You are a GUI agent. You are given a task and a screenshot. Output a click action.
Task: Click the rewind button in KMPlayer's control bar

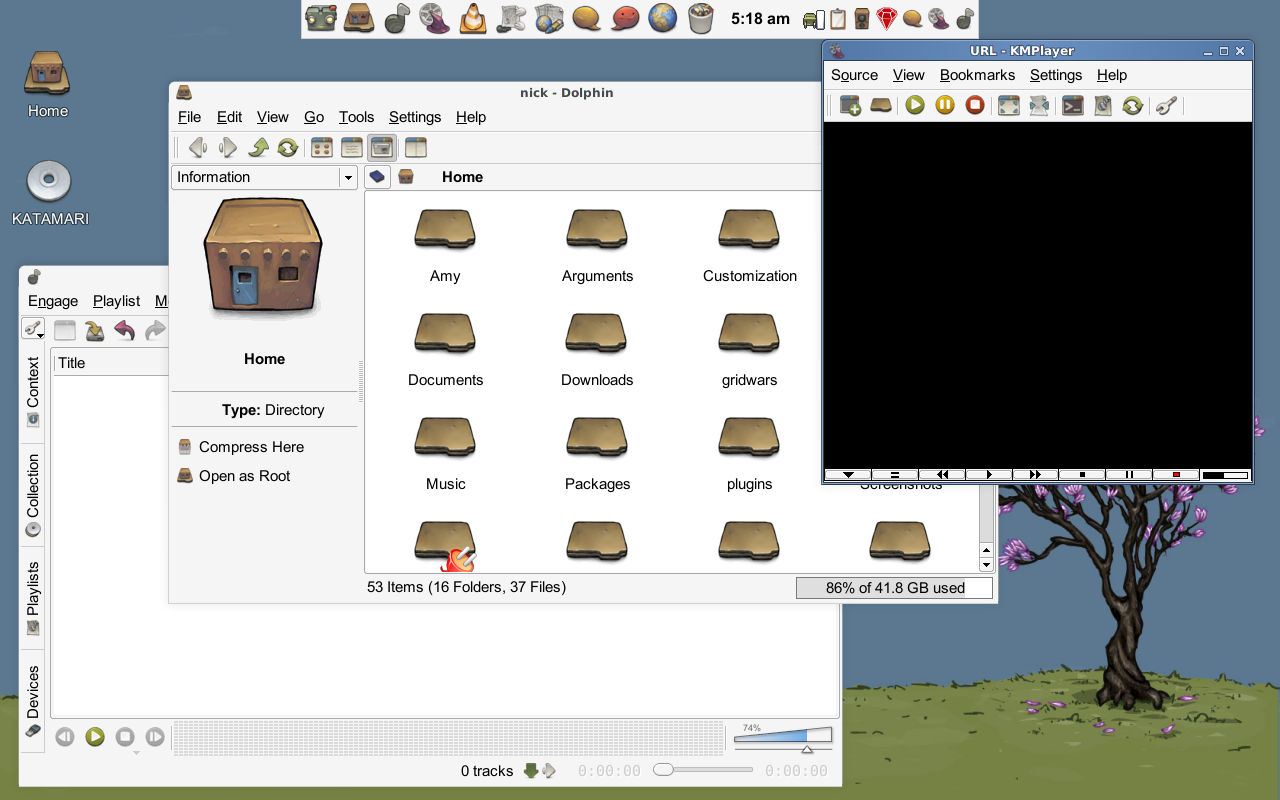coord(942,475)
